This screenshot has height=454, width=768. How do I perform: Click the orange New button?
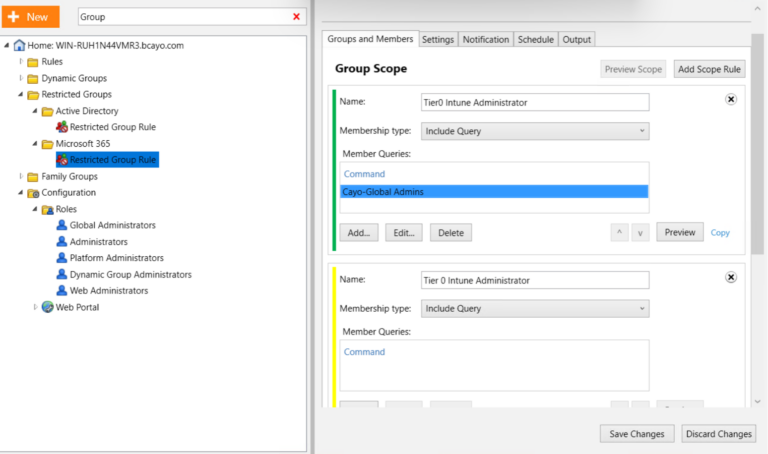coord(30,17)
